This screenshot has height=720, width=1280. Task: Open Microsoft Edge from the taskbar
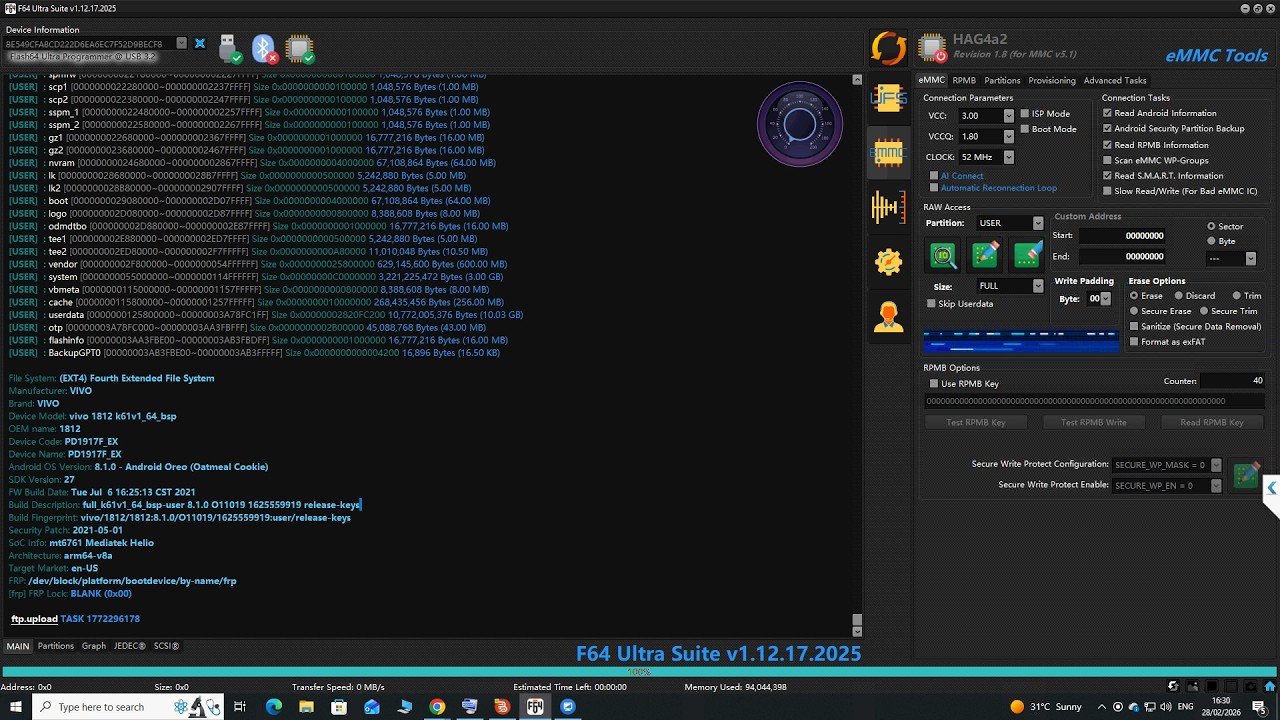pos(274,707)
